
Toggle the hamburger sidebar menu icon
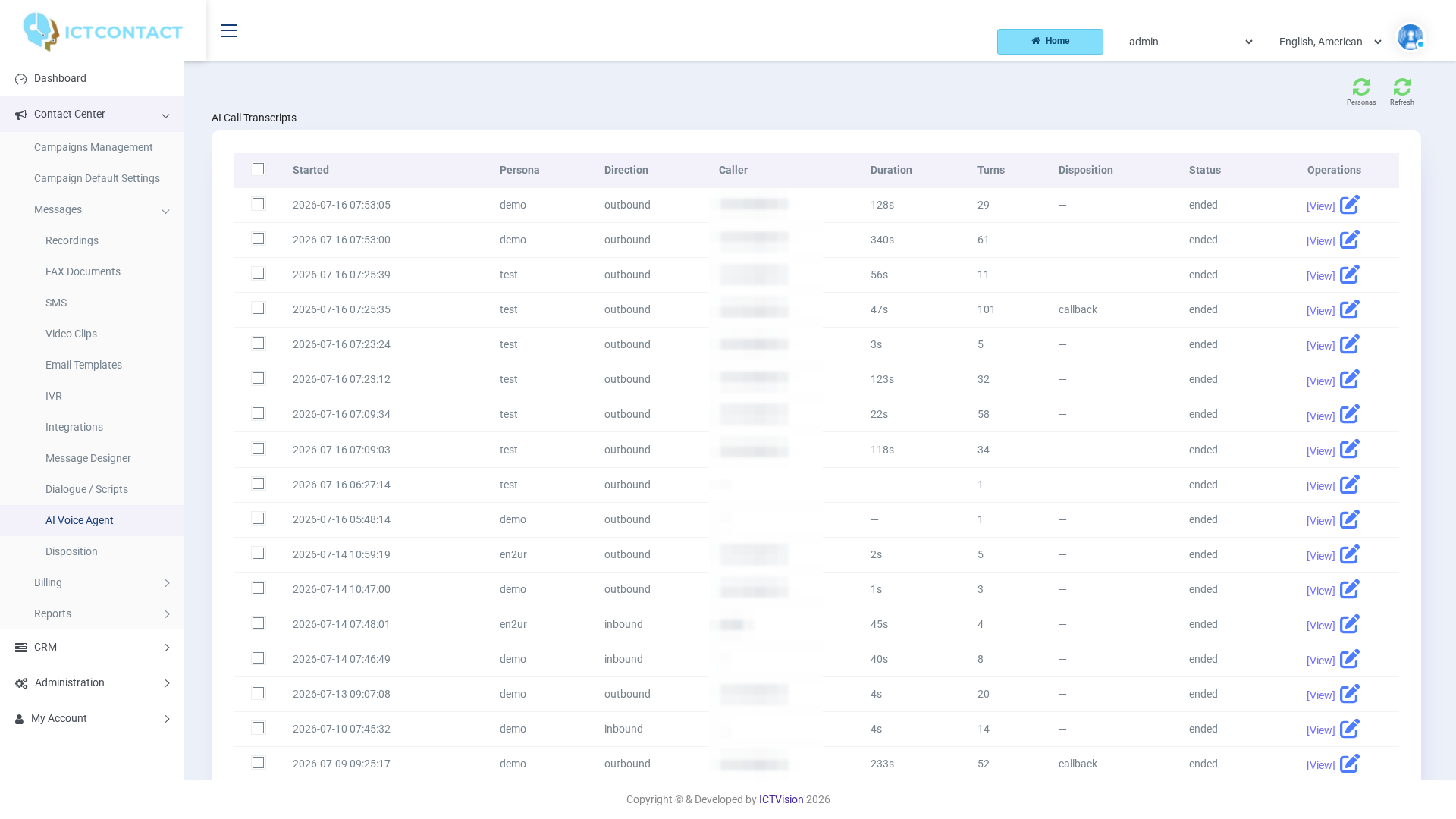point(229,30)
